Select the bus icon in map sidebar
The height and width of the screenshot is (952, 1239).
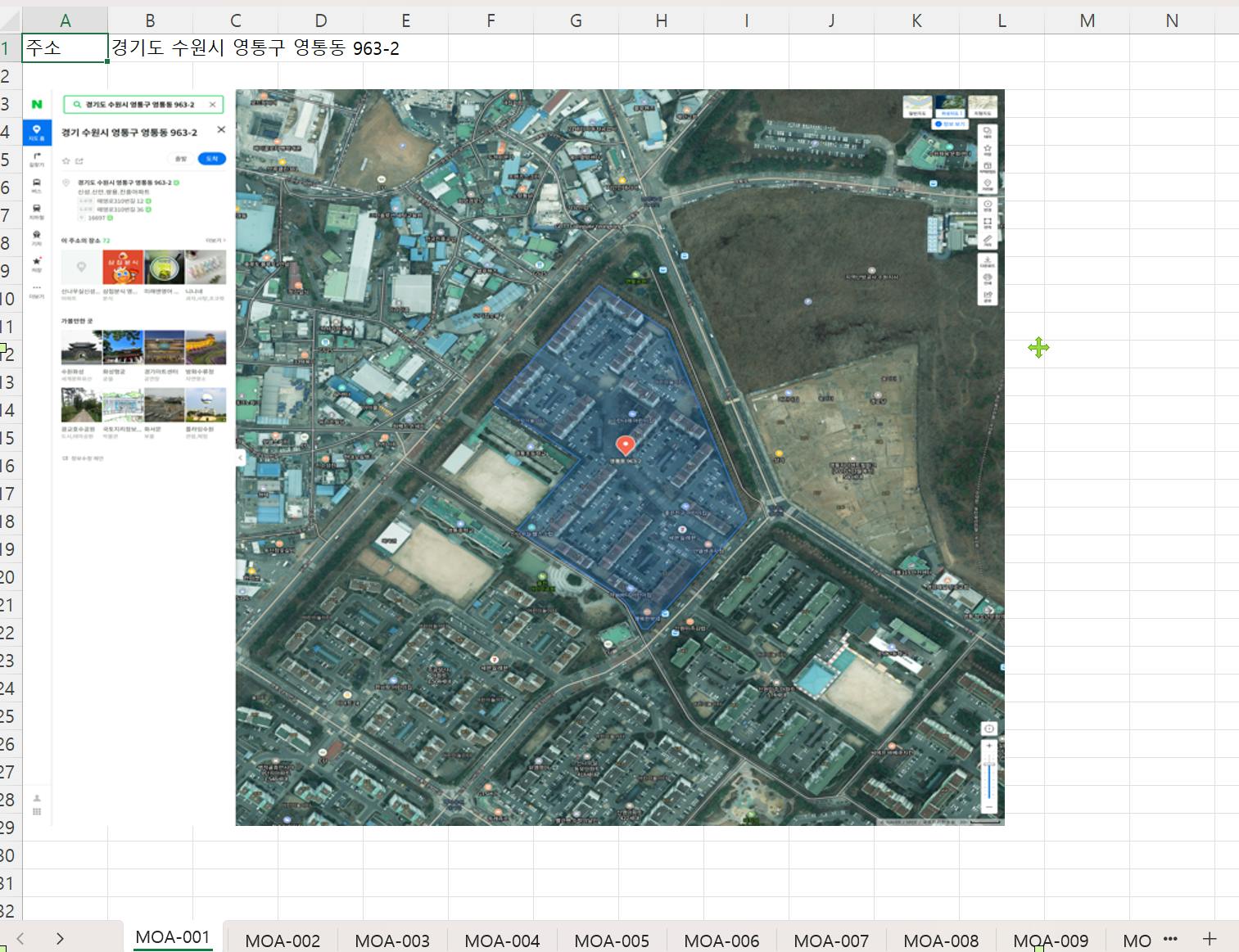37,183
